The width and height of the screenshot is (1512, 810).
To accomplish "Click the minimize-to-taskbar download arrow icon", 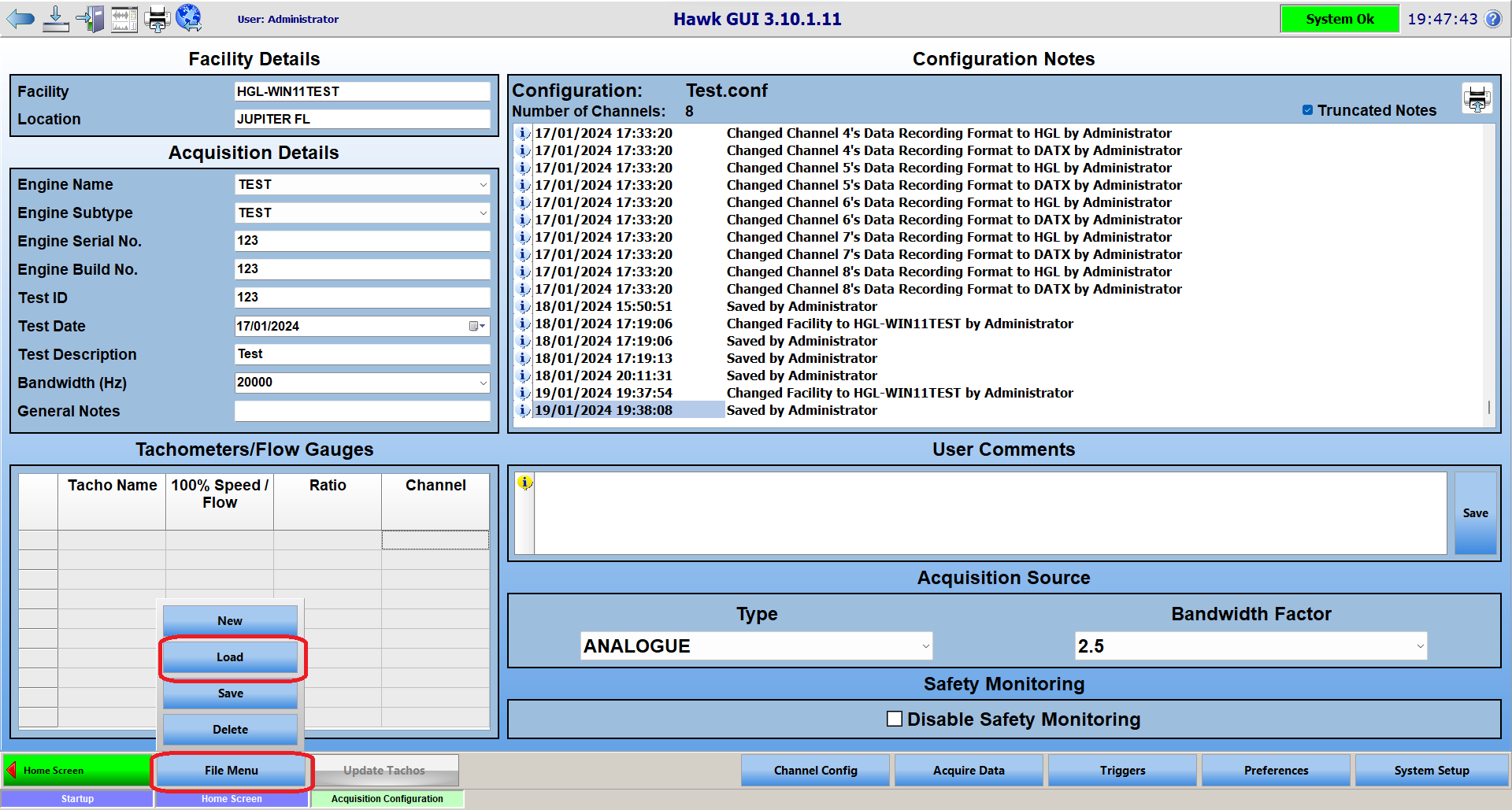I will click(x=55, y=18).
